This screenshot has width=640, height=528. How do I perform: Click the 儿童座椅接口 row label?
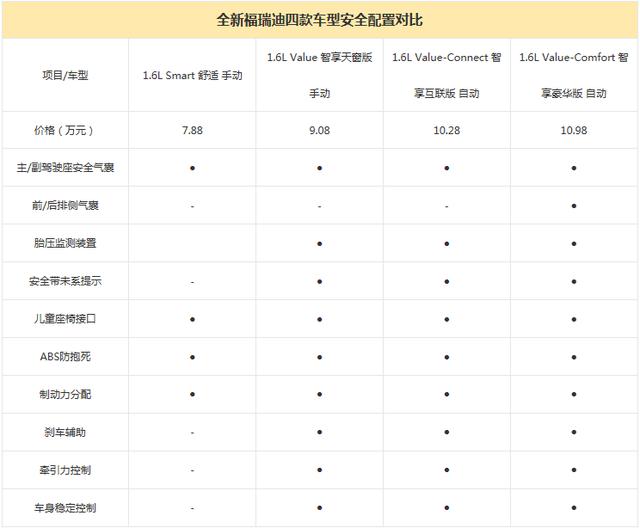[65, 319]
